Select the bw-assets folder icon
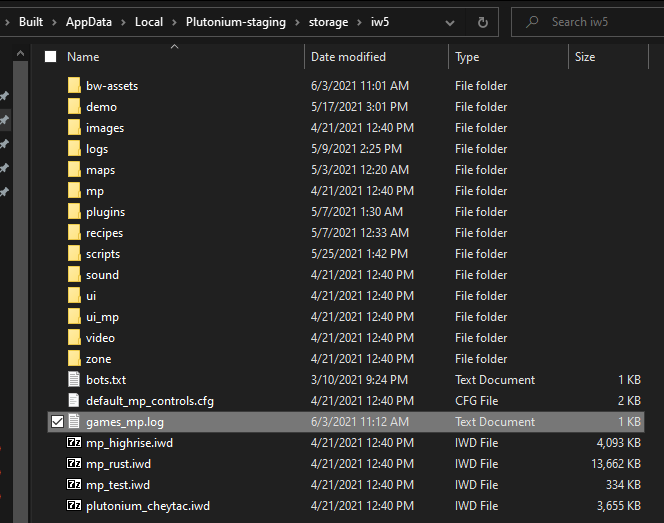Image resolution: width=664 pixels, height=523 pixels. click(74, 86)
